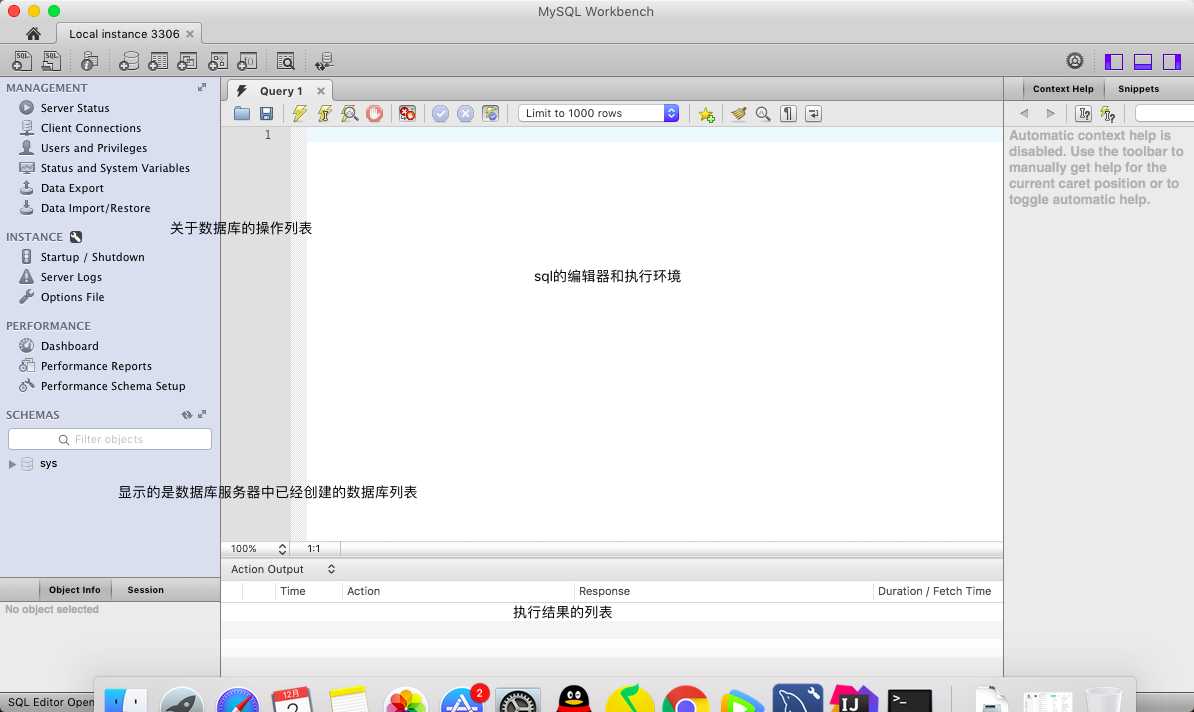Toggle bottom output panel visibility

coord(1142,62)
